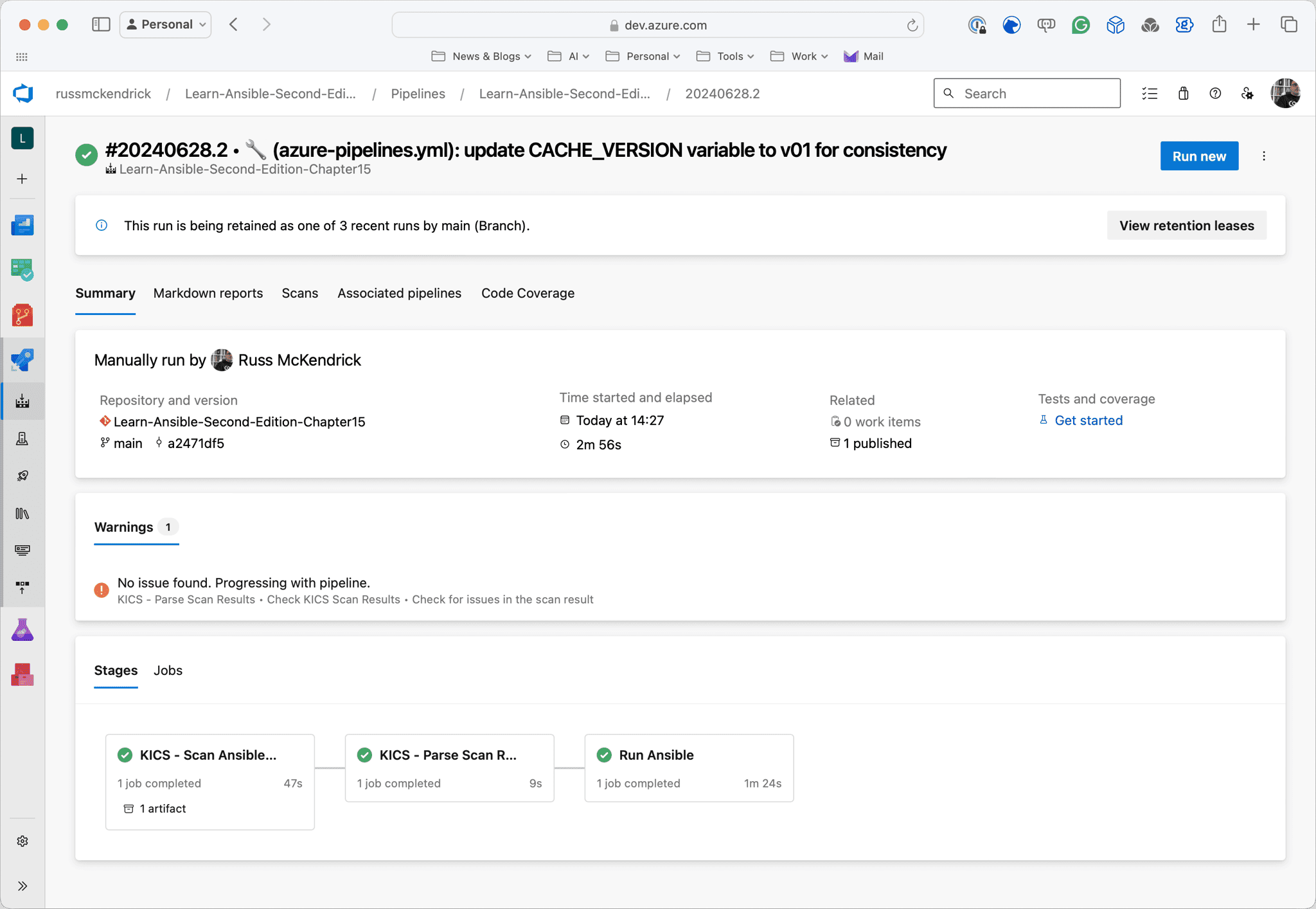This screenshot has width=1316, height=909.
Task: Click the Releases rocket icon
Action: [22, 476]
